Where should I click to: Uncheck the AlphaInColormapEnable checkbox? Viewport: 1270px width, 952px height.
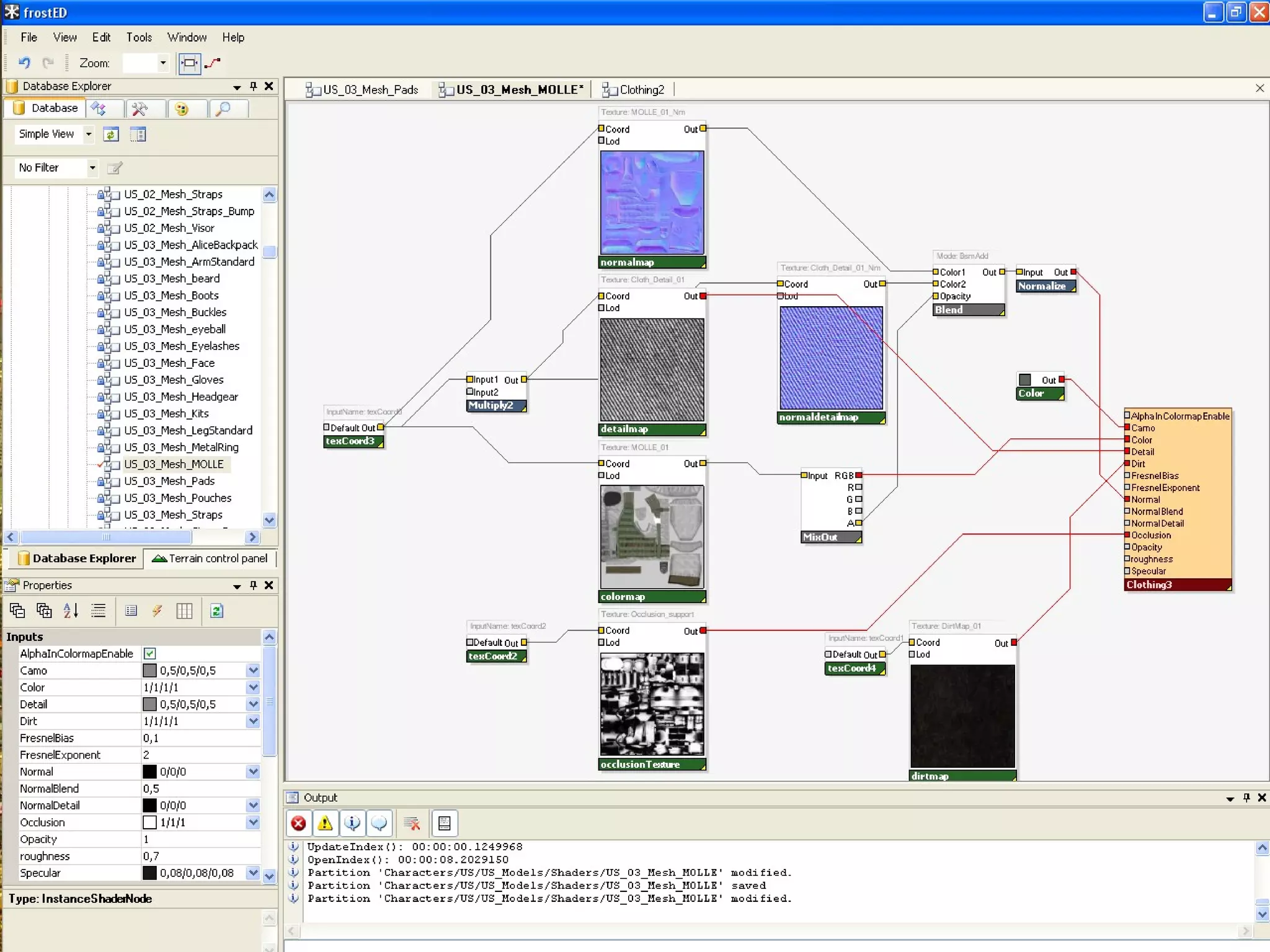click(149, 653)
